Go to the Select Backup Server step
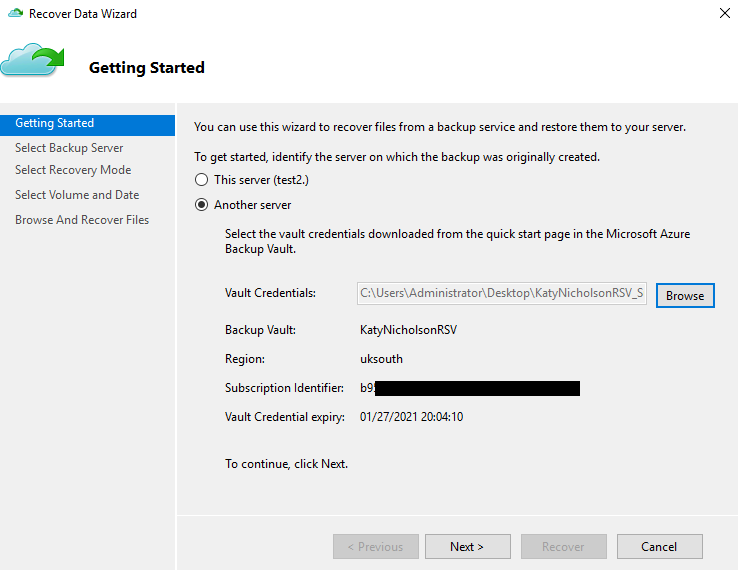 point(69,148)
